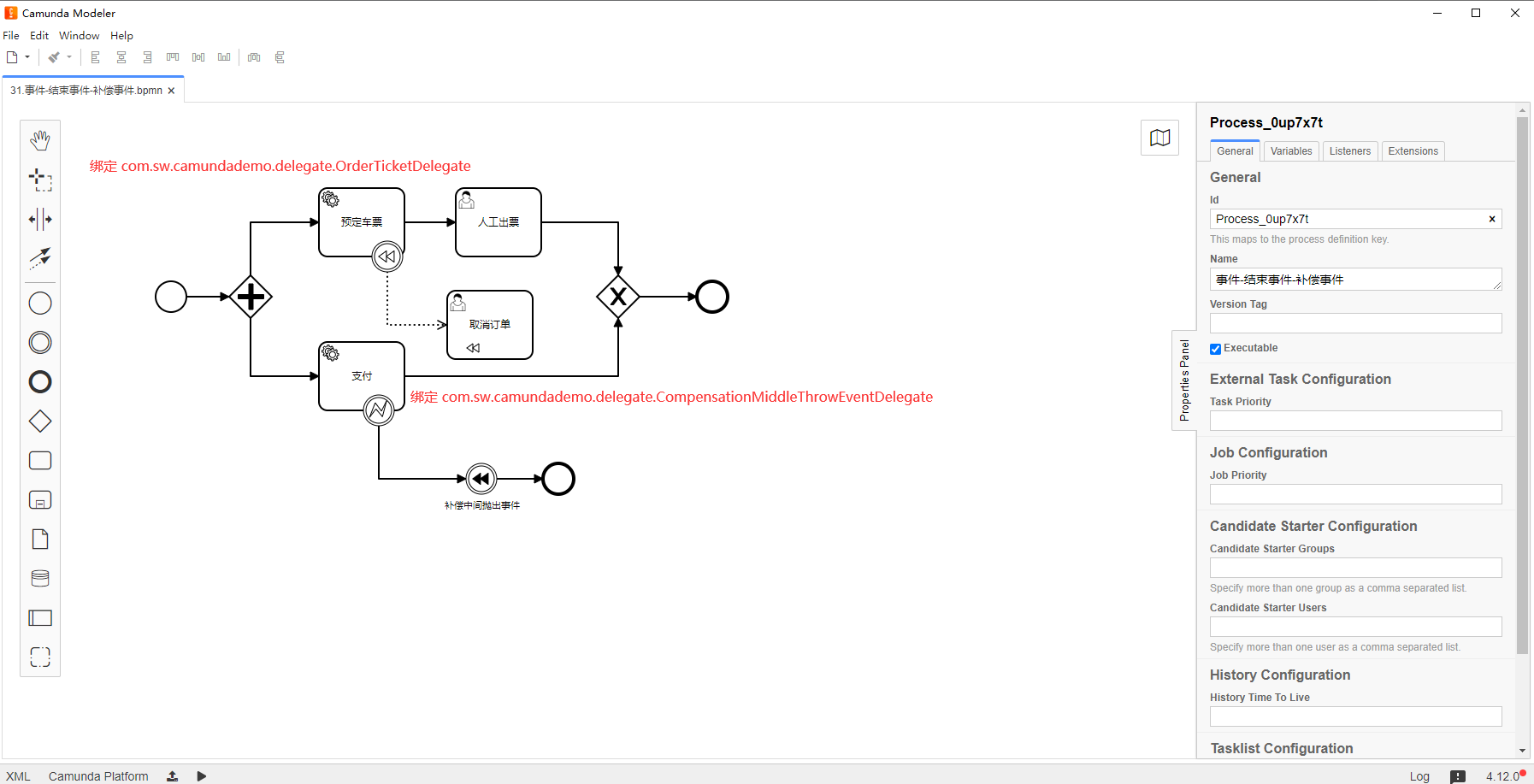The height and width of the screenshot is (784, 1534).
Task: Align elements bottom toolbar icon
Action: pyautogui.click(x=224, y=57)
